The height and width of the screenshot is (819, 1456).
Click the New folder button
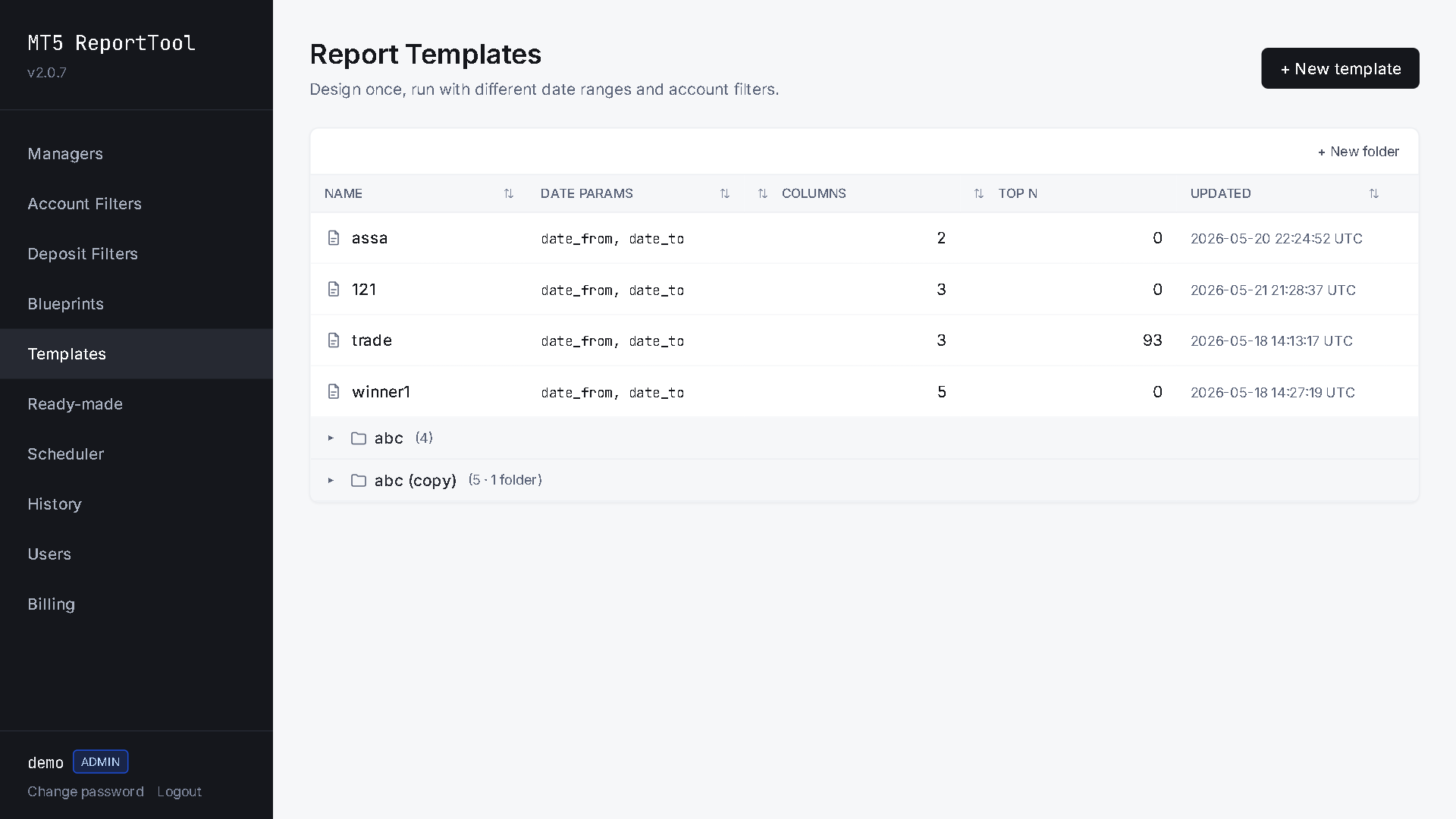point(1358,152)
